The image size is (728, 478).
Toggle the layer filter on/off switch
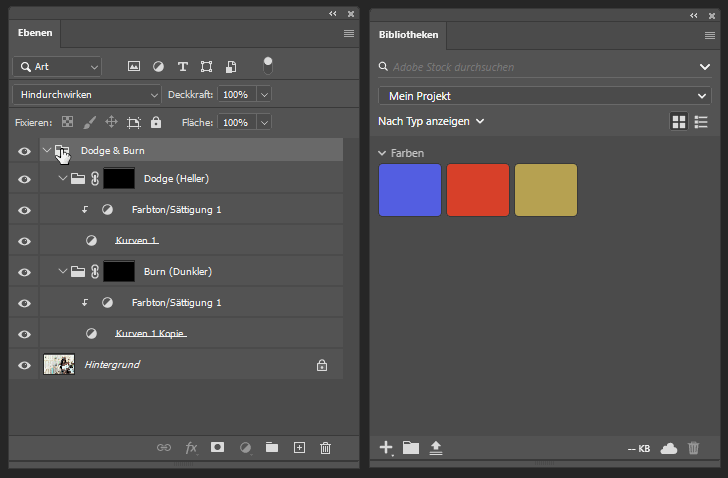(x=267, y=65)
